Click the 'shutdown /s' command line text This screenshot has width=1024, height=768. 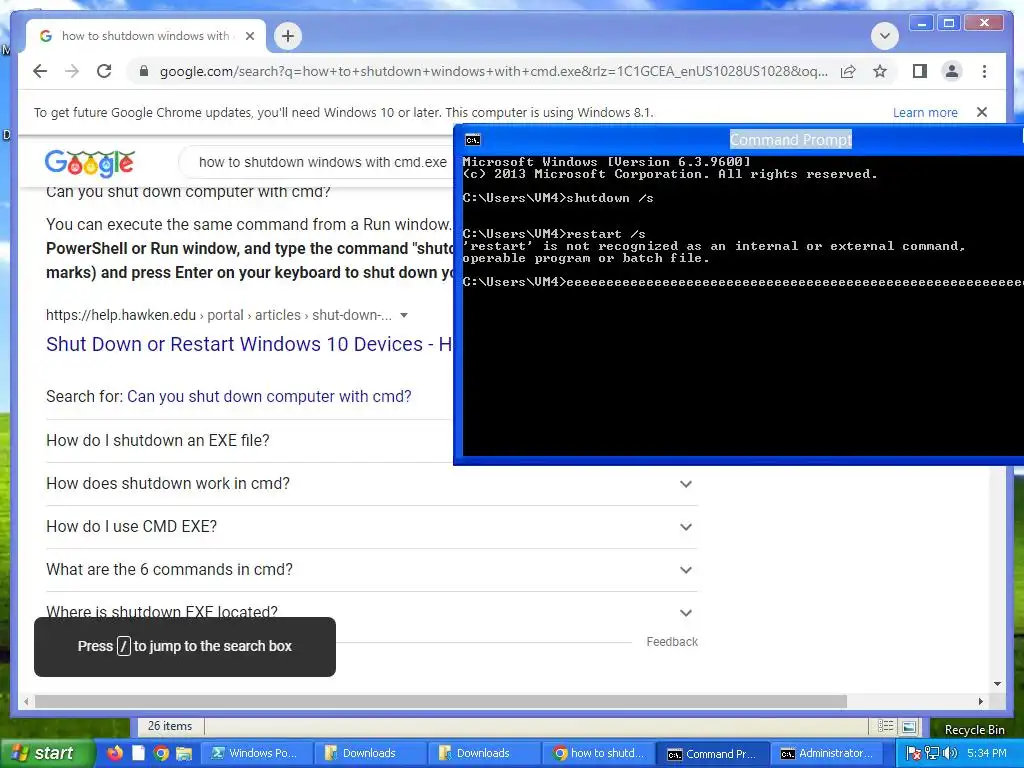(x=609, y=198)
